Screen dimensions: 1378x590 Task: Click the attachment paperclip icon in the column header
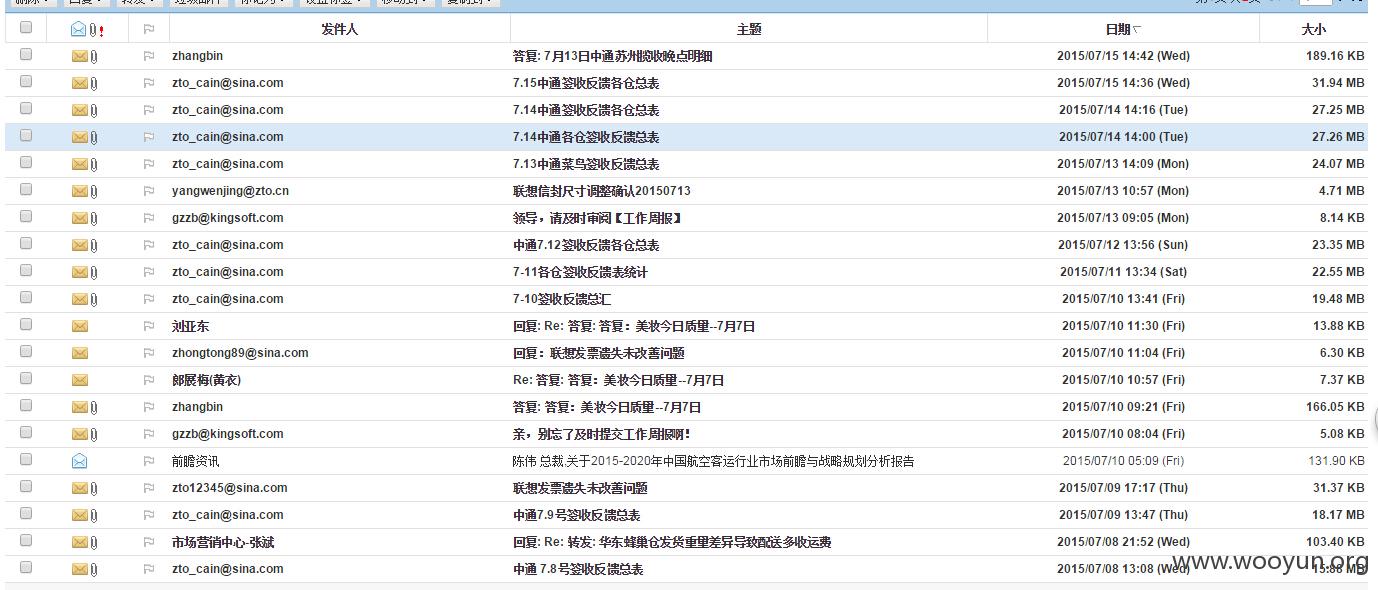point(93,29)
